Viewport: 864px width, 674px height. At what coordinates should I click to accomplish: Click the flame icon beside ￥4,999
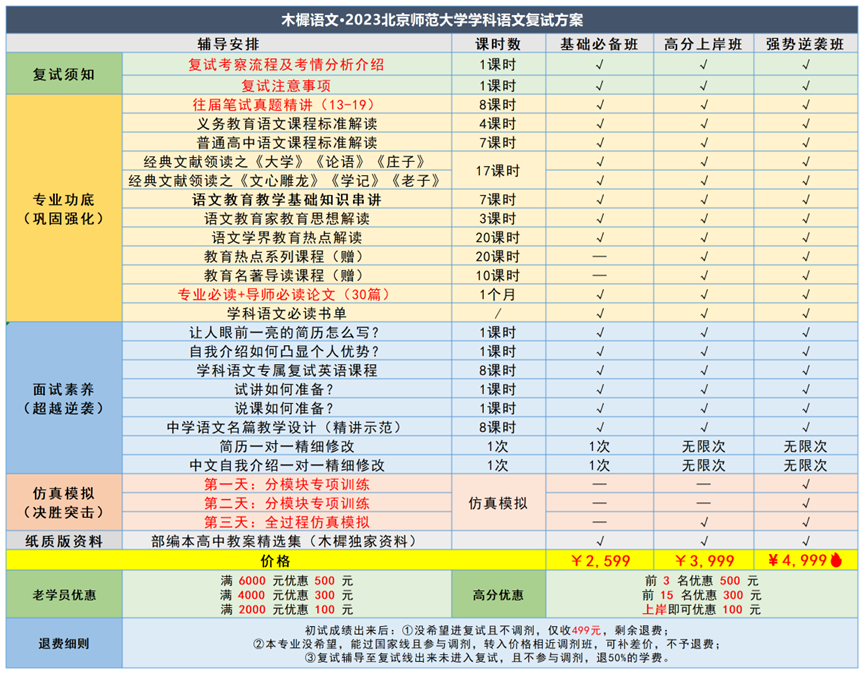point(836,560)
